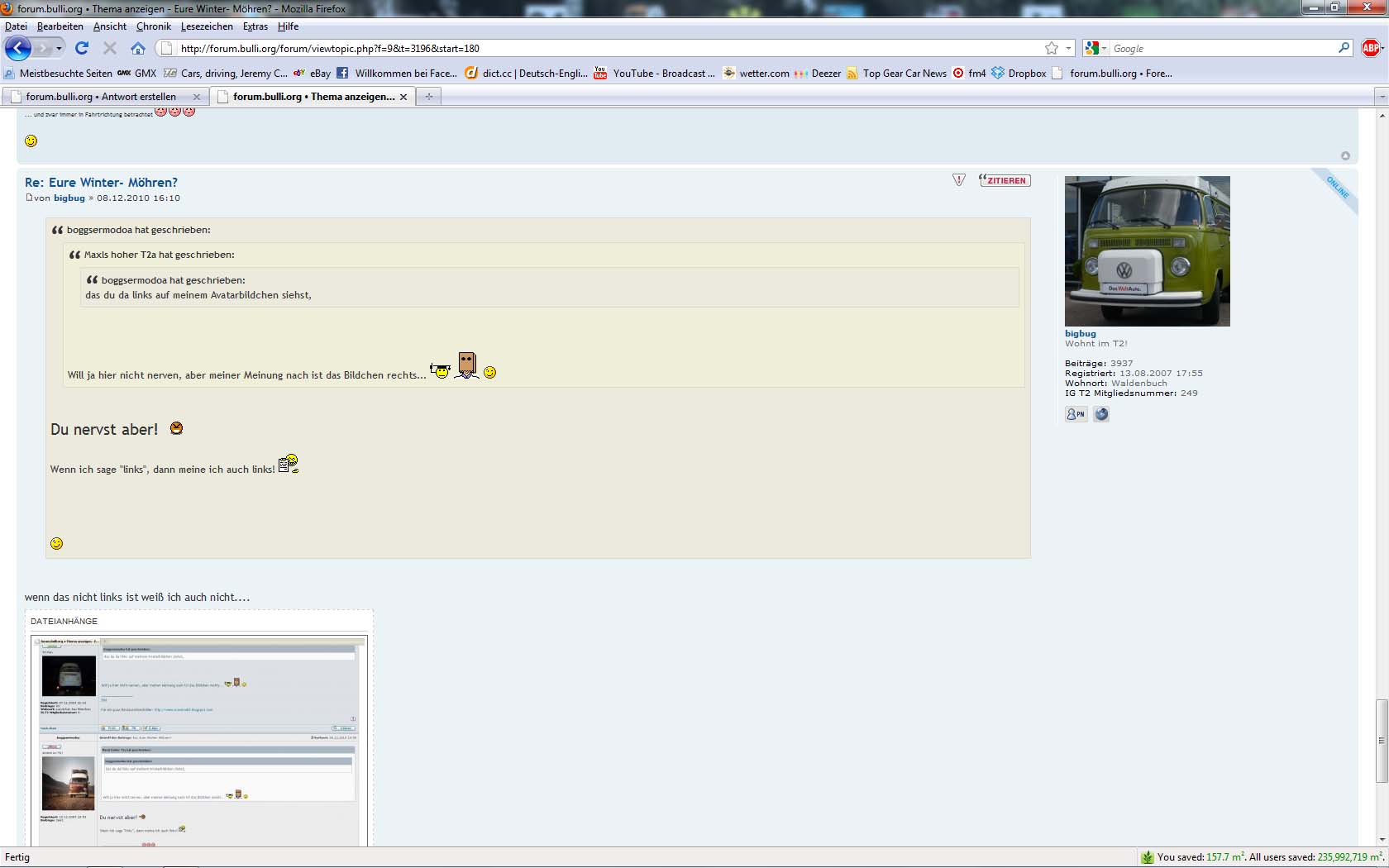Open the Re: Eure Winter- Möhren? title link
This screenshot has height=868, width=1389.
(101, 183)
